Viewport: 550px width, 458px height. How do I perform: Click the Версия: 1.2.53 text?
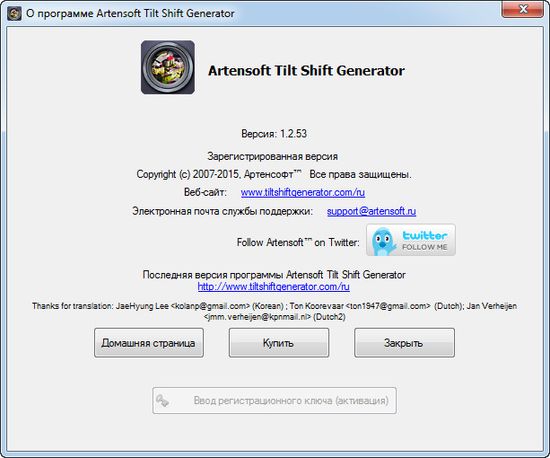tap(274, 134)
